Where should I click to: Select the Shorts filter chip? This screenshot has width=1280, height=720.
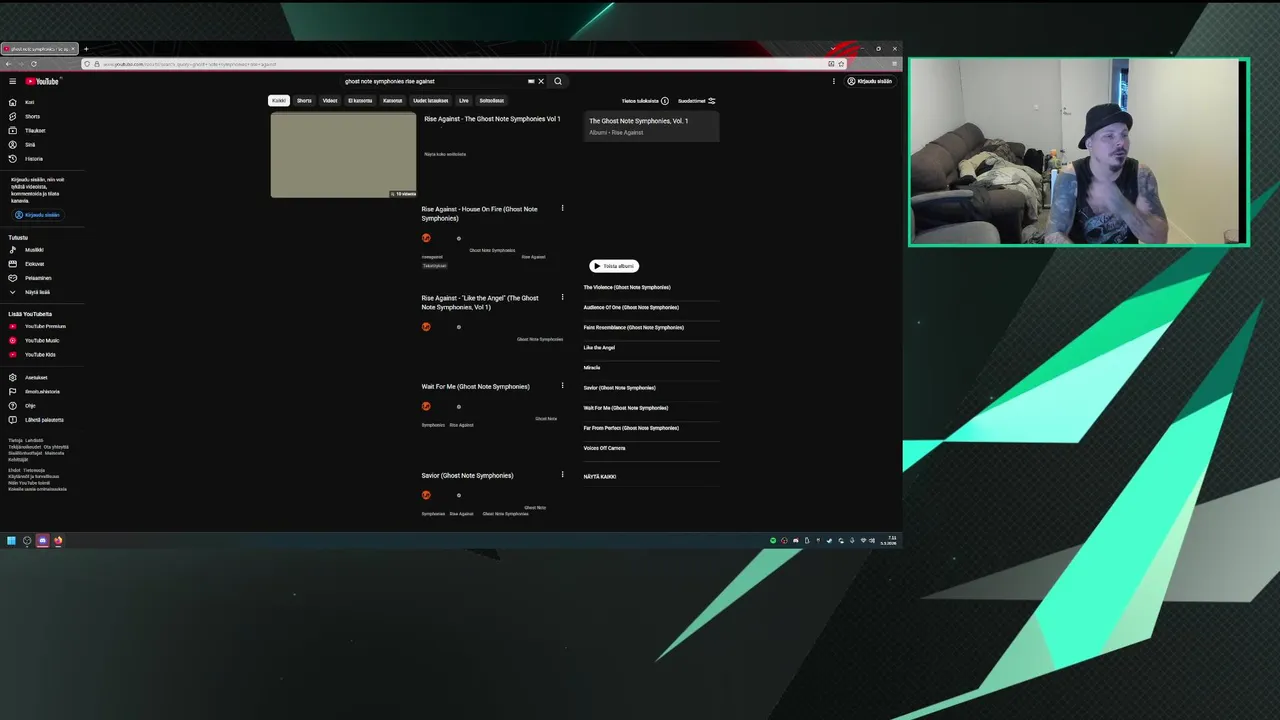304,100
